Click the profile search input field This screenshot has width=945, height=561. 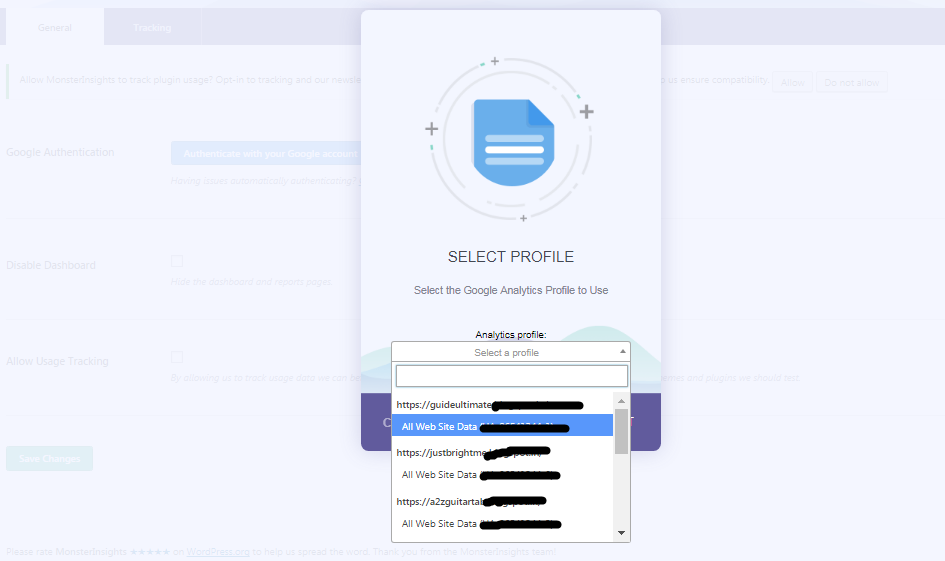pos(512,376)
